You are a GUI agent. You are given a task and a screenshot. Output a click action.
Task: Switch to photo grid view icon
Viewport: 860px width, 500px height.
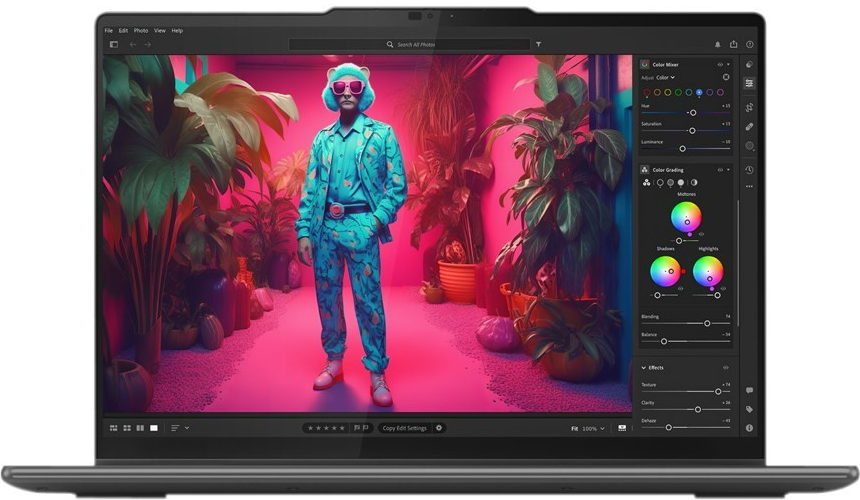[114, 428]
